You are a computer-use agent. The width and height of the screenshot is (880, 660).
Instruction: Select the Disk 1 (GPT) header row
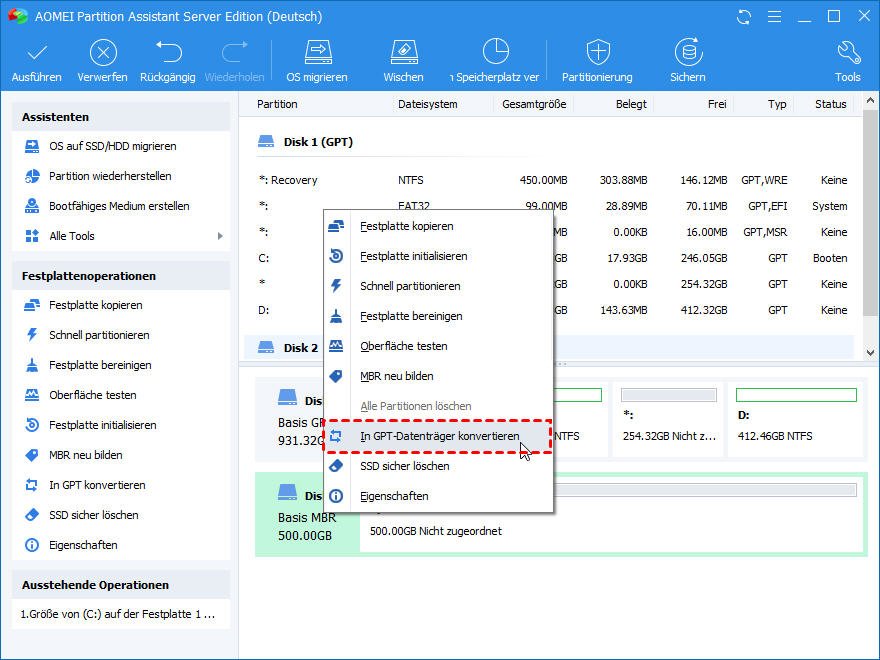tap(549, 142)
